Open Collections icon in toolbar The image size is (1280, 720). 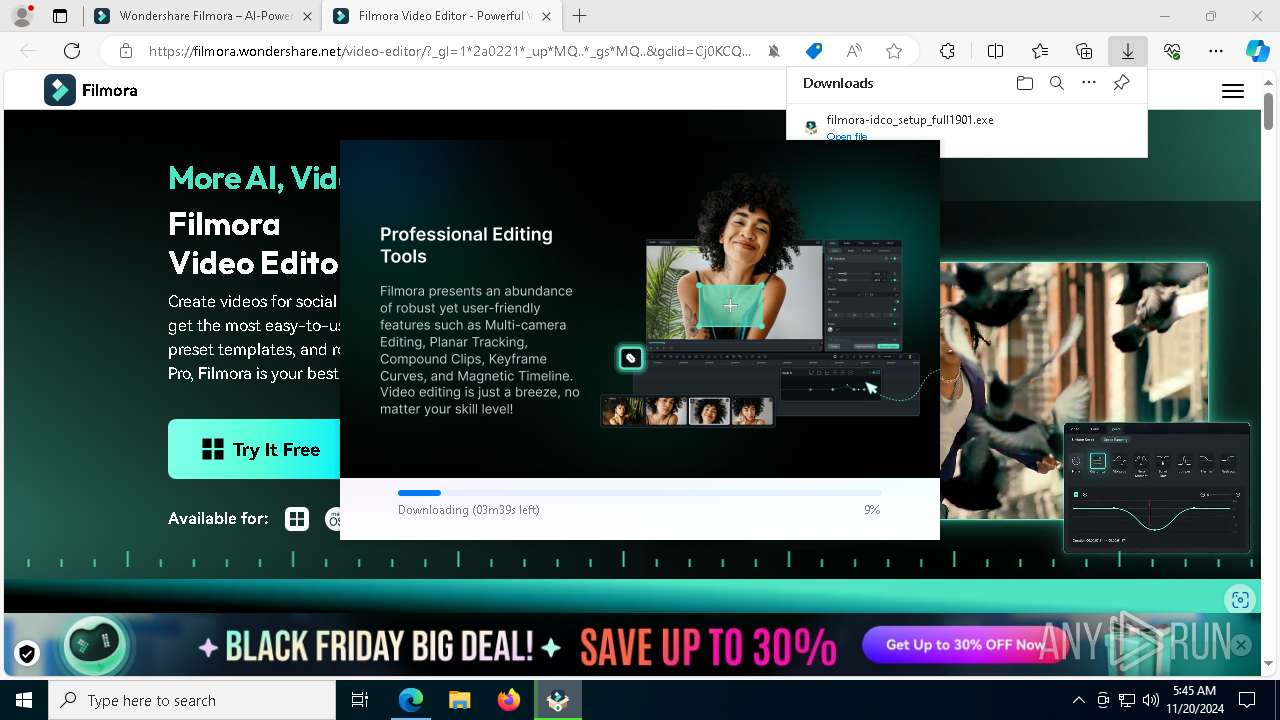point(1084,51)
